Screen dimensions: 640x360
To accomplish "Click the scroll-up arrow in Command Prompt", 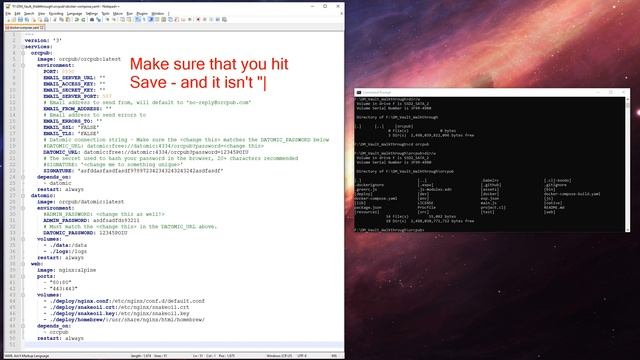I will (627, 99).
